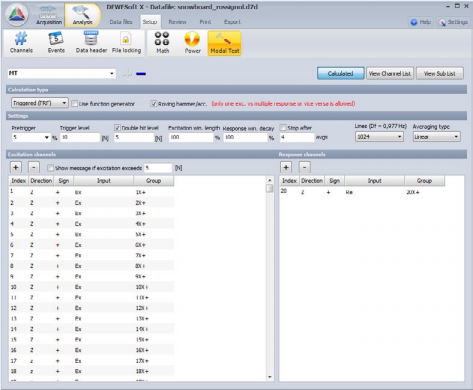Remove a response channel with minus button

point(304,167)
